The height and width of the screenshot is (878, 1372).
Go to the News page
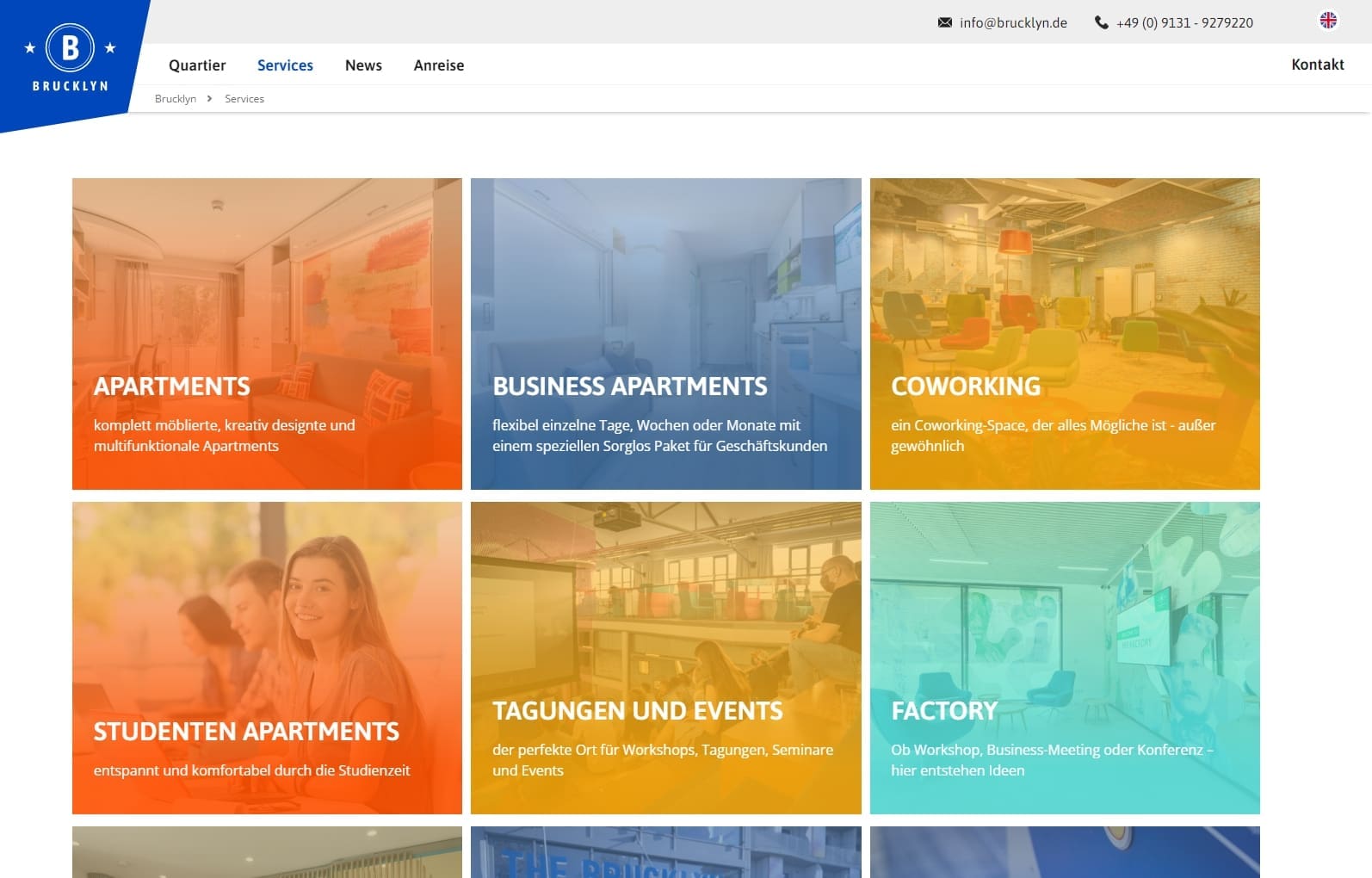(363, 65)
